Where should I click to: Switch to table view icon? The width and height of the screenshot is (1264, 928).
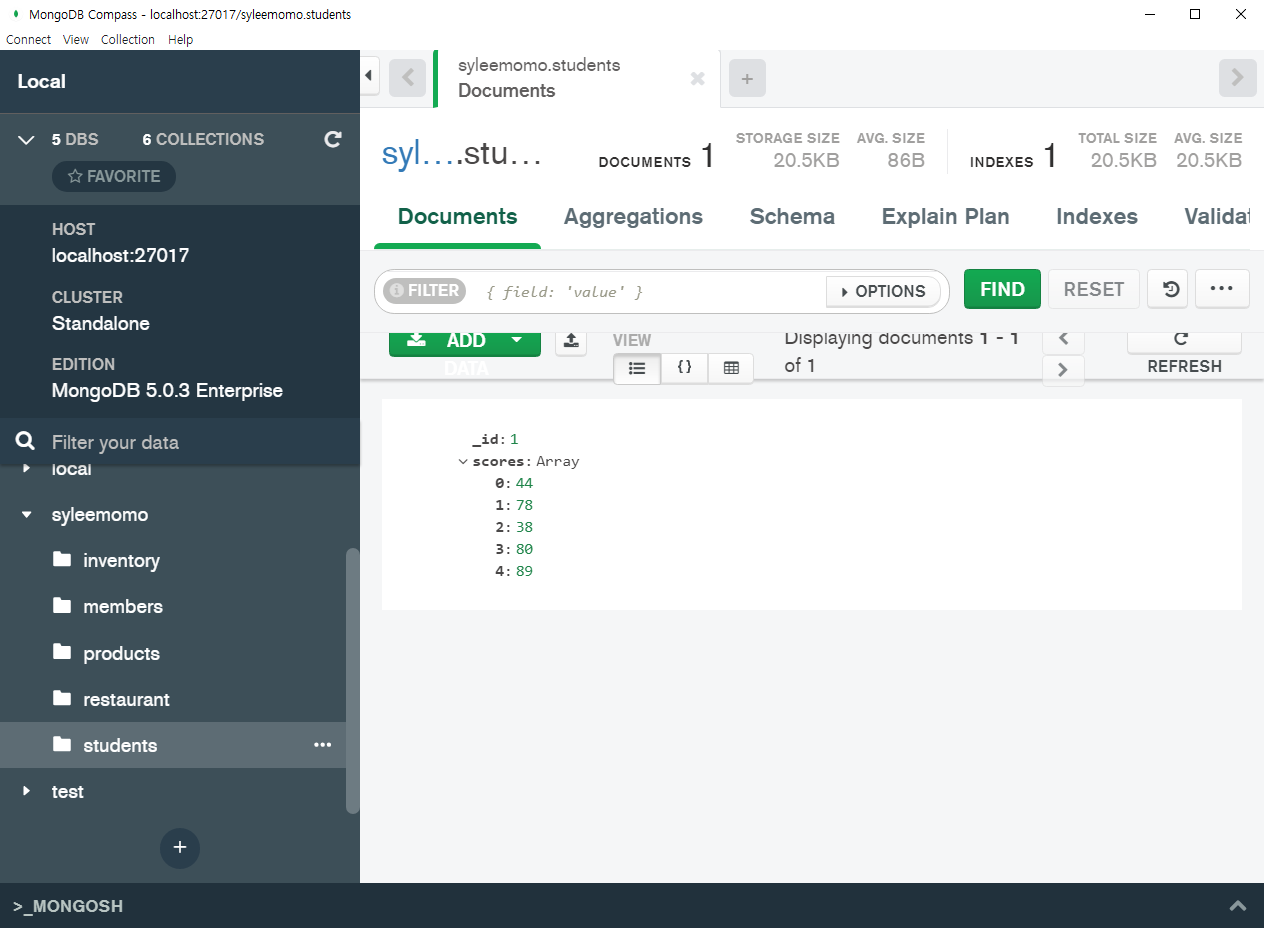point(731,368)
